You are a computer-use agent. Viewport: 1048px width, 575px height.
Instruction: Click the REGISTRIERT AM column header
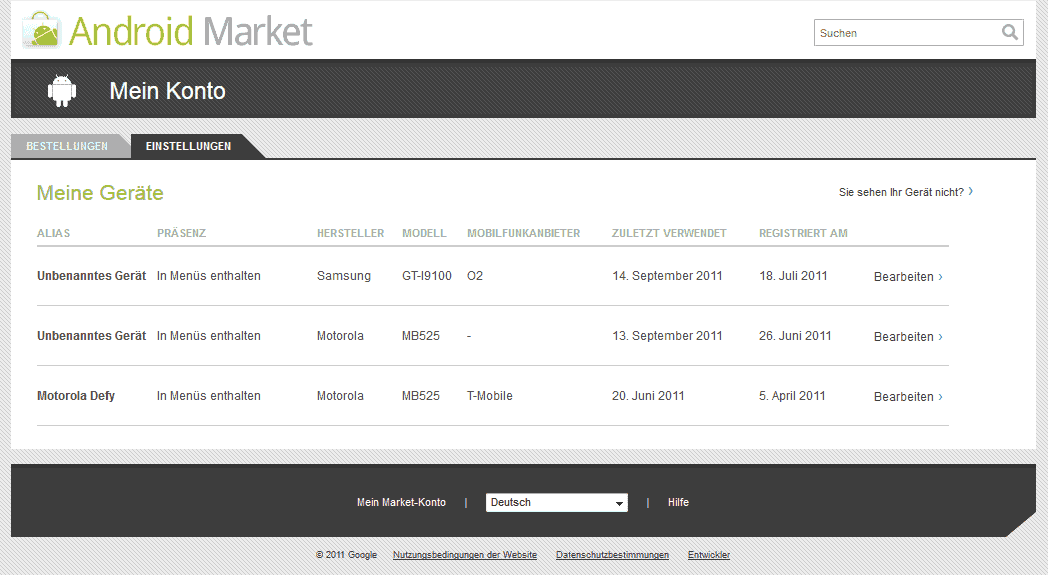(803, 233)
